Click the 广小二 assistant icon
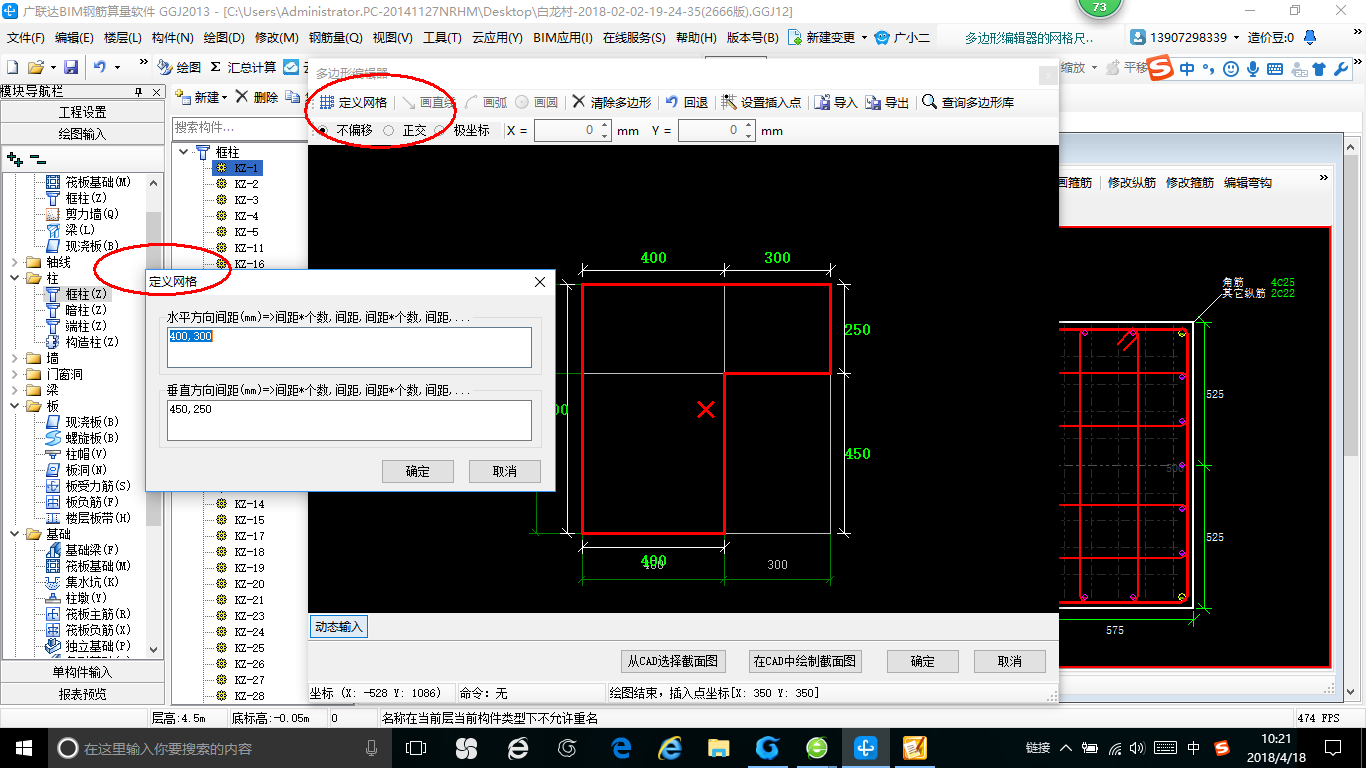1366x768 pixels. (882, 37)
